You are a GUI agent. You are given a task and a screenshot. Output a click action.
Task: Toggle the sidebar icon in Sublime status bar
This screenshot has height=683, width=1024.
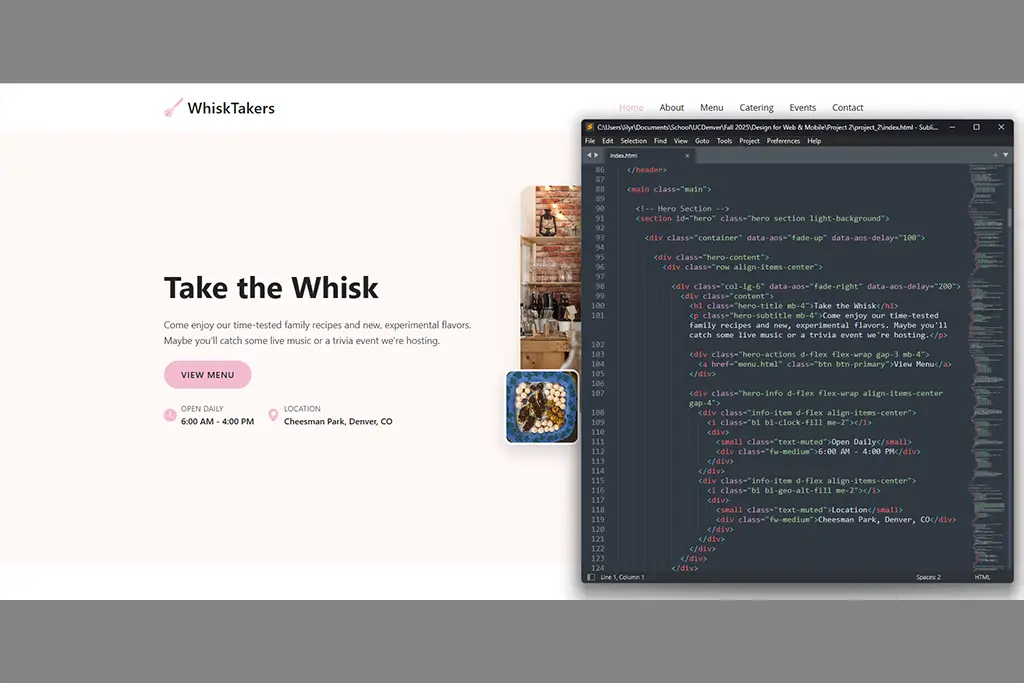coord(590,577)
